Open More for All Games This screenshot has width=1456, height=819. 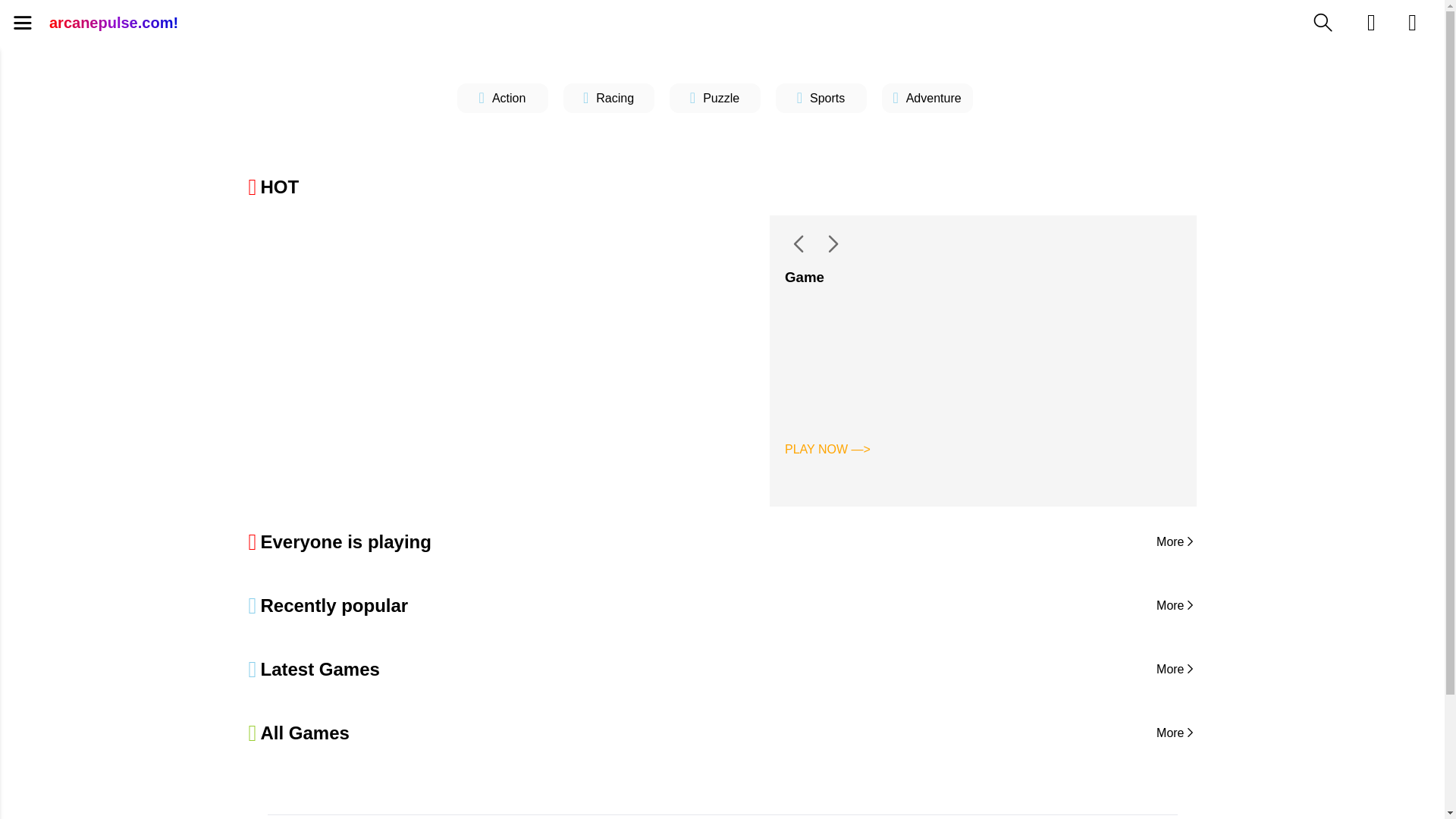point(1175,733)
